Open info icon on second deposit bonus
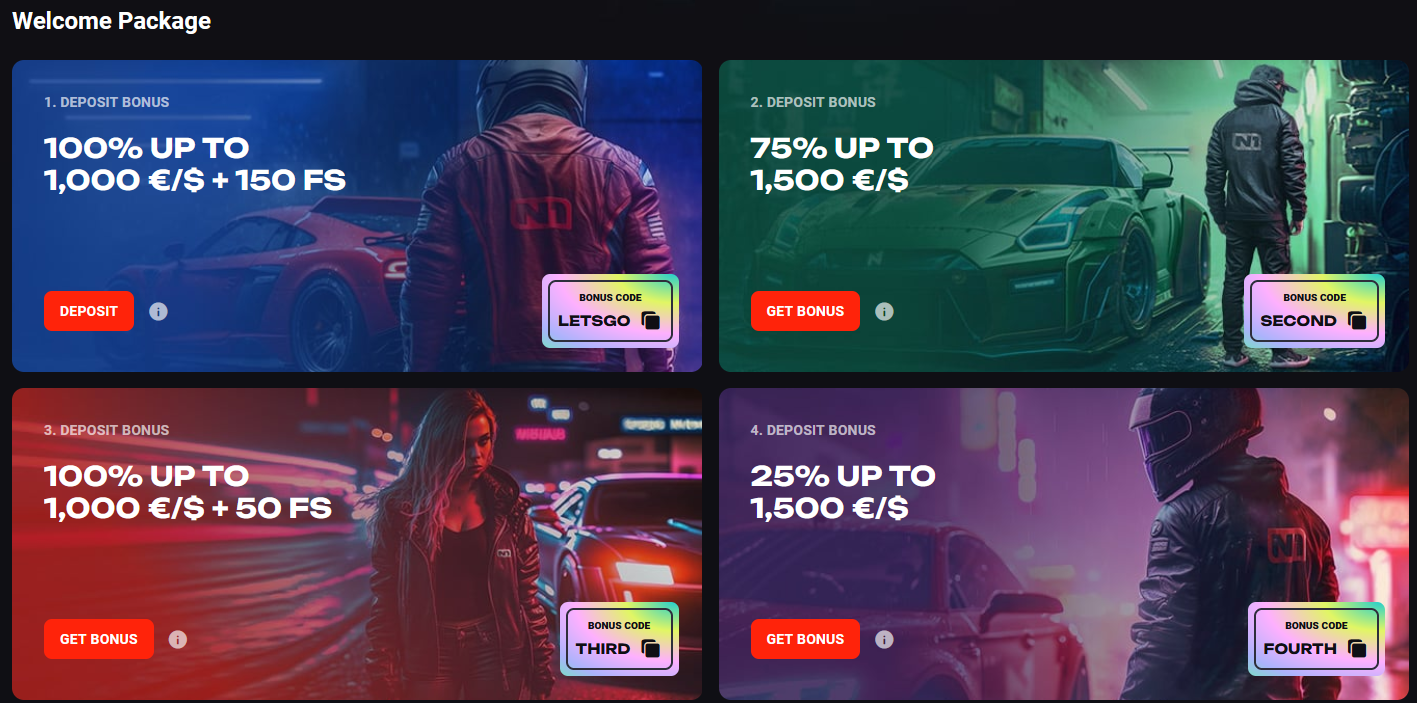 tap(884, 311)
